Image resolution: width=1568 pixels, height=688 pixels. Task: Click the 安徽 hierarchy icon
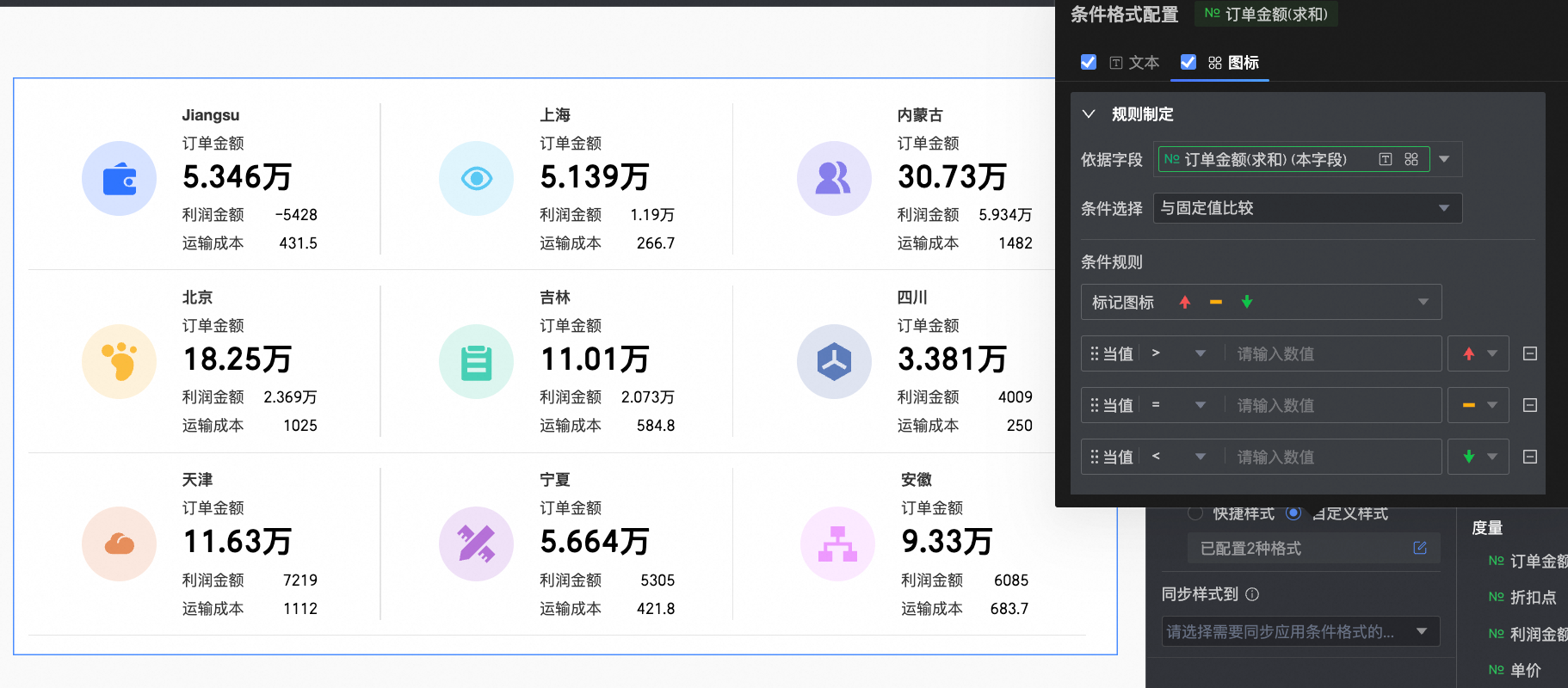(x=837, y=544)
